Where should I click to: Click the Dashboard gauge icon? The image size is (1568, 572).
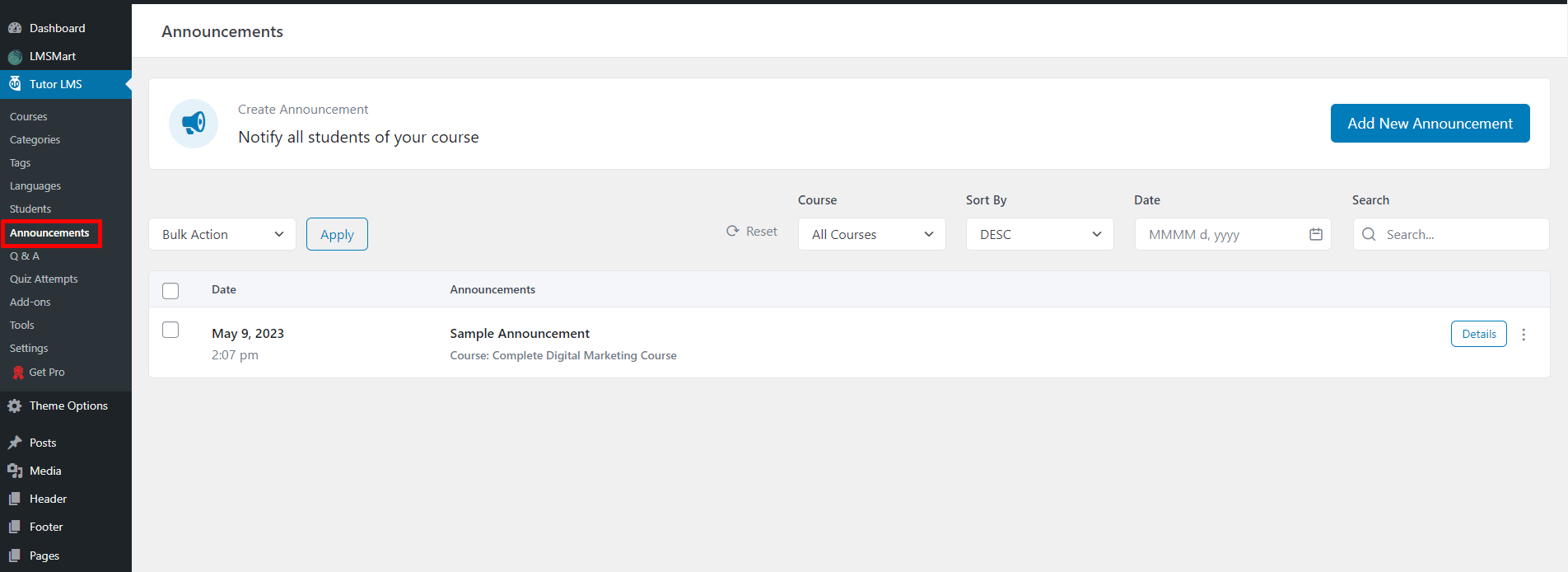tap(15, 28)
